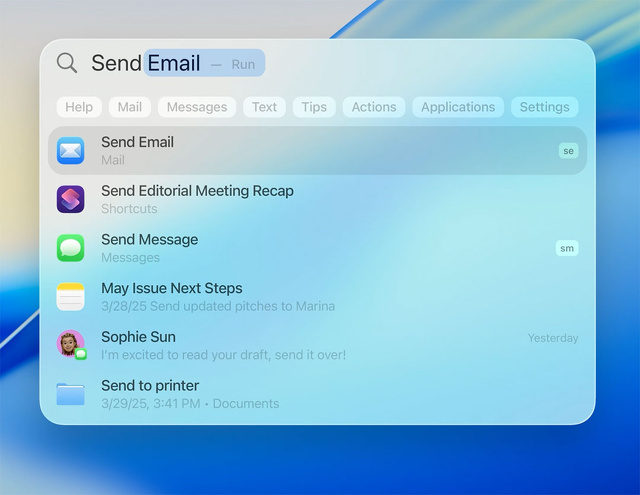The width and height of the screenshot is (640, 495).
Task: Click the green Messages app icon
Action: [x=71, y=248]
